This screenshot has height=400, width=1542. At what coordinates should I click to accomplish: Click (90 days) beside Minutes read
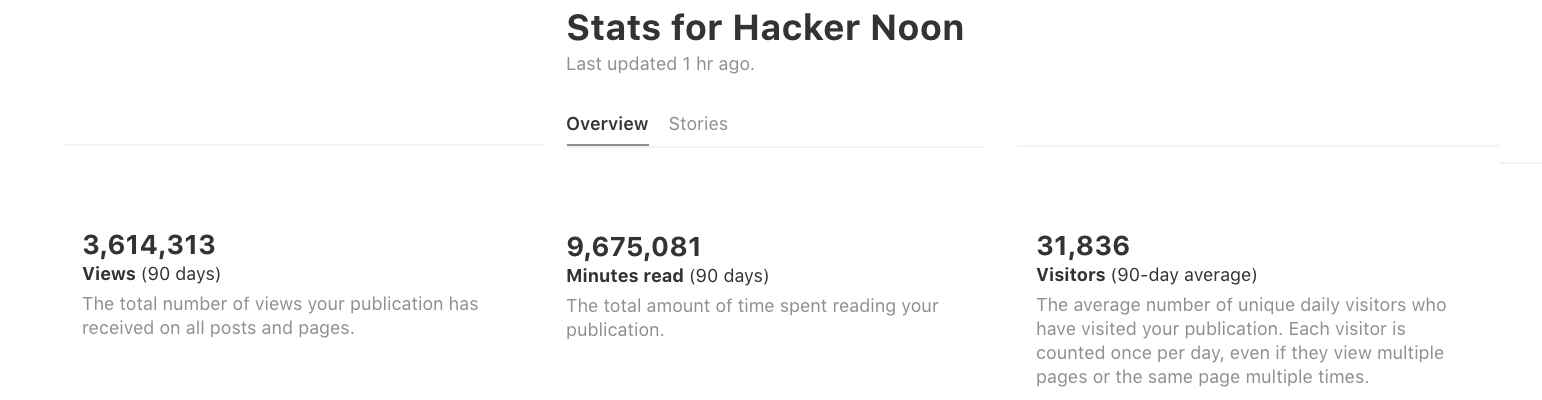click(x=729, y=276)
